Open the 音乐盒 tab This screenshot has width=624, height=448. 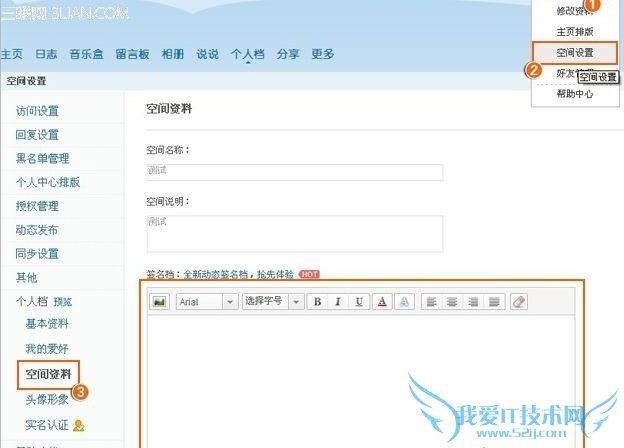[86, 54]
